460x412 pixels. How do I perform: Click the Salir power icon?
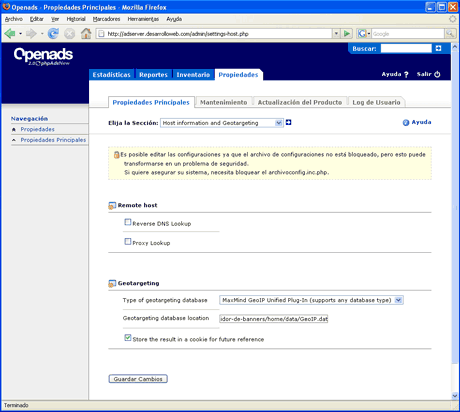pyautogui.click(x=437, y=74)
